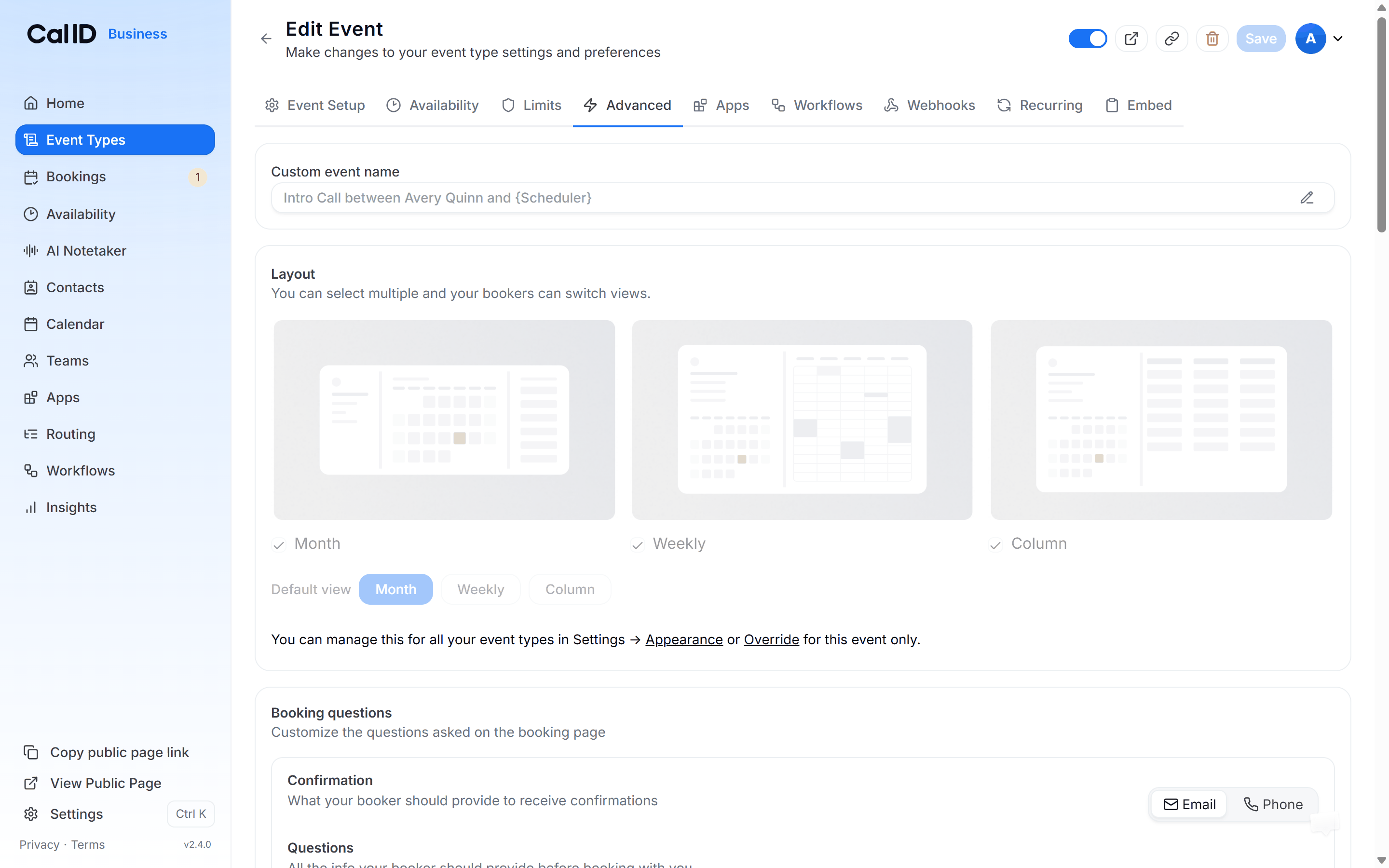This screenshot has width=1389, height=868.
Task: Switch to the Availability tab
Action: click(432, 105)
